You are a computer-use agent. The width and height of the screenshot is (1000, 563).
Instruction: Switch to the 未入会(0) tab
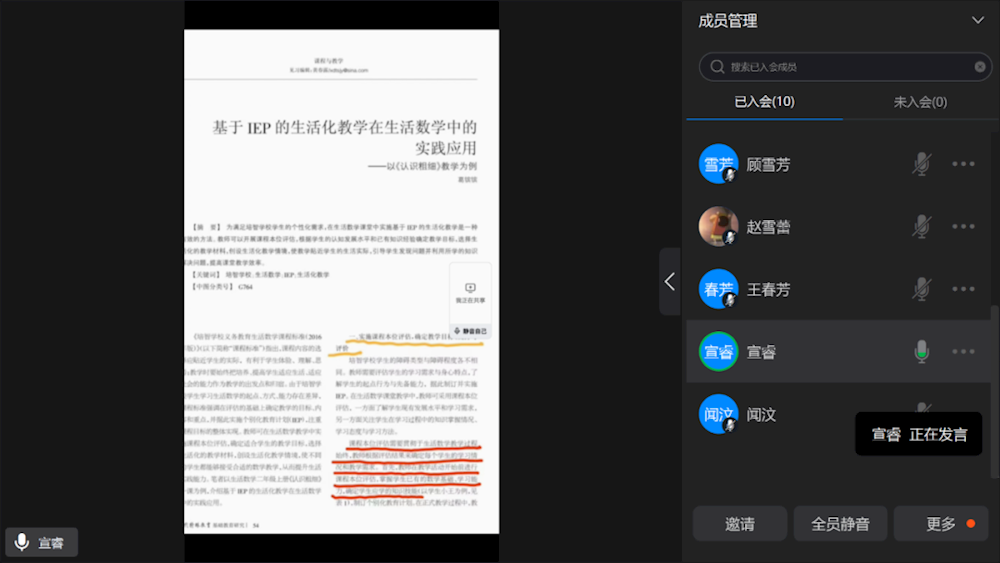pos(919,102)
